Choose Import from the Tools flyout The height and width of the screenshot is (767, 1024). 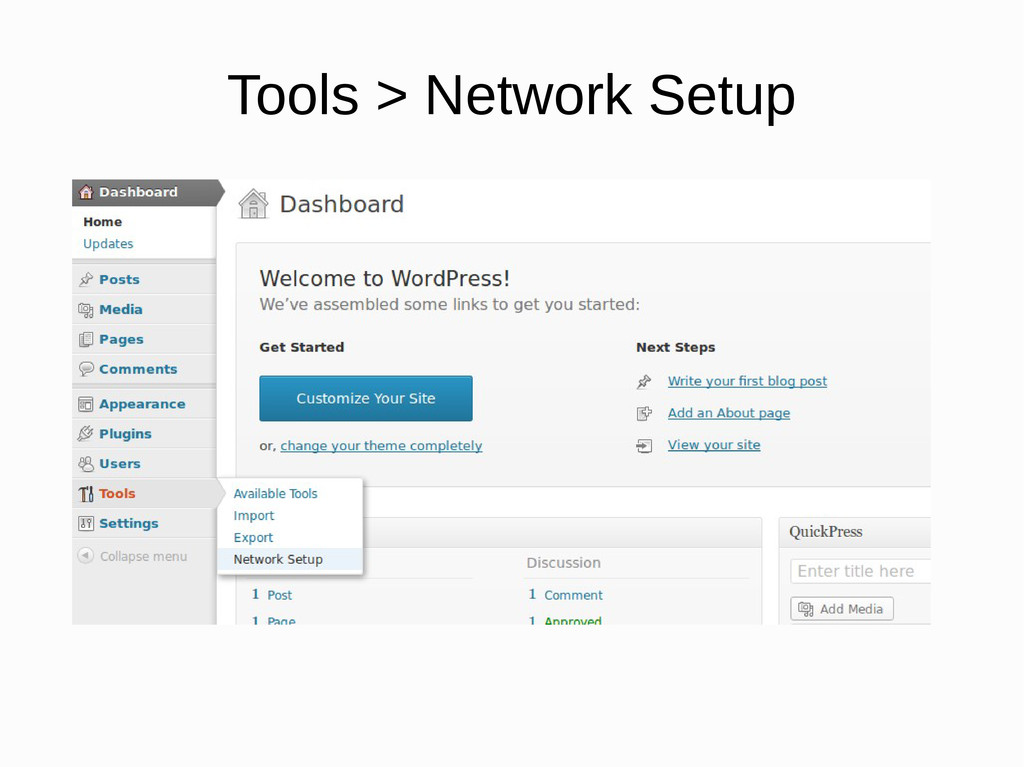254,516
